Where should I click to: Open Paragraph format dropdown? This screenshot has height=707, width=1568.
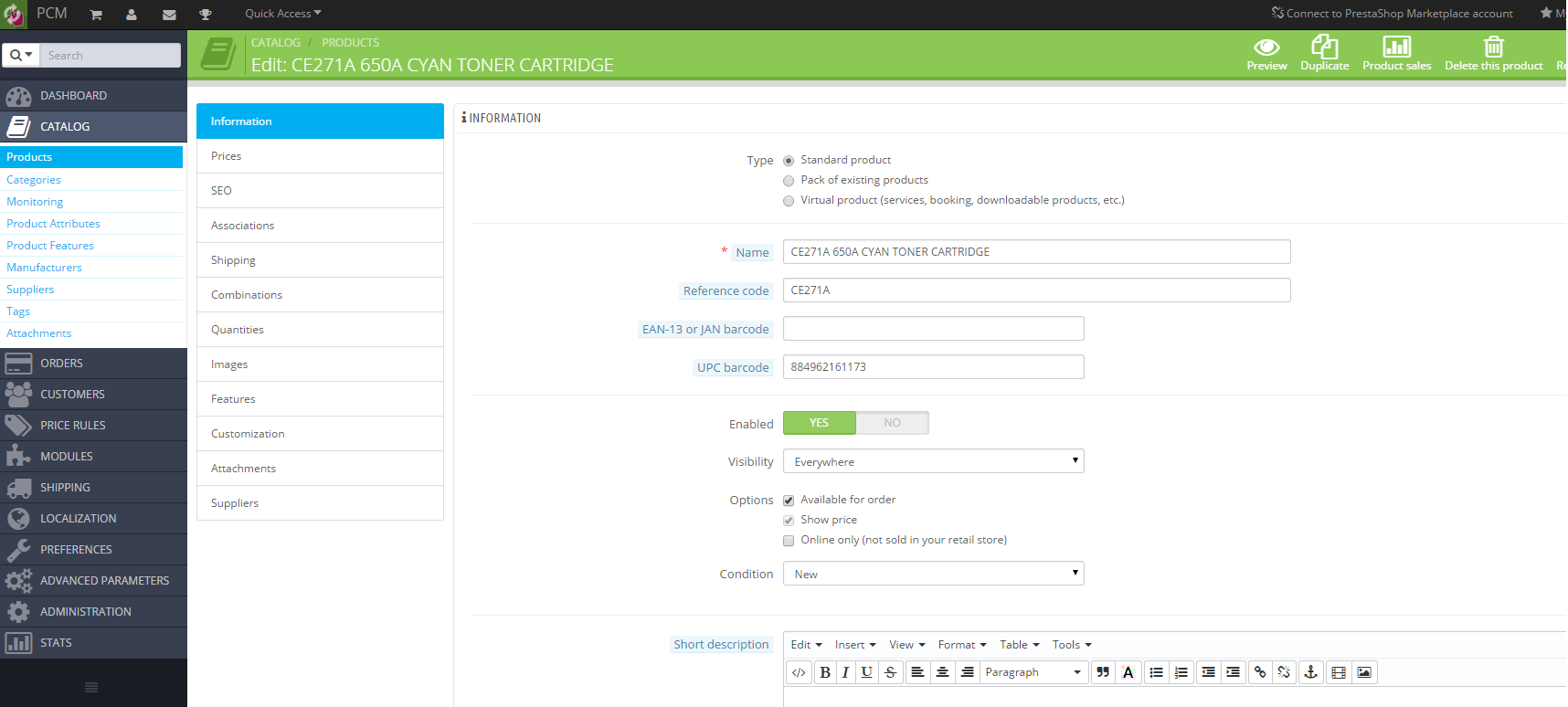[1033, 672]
